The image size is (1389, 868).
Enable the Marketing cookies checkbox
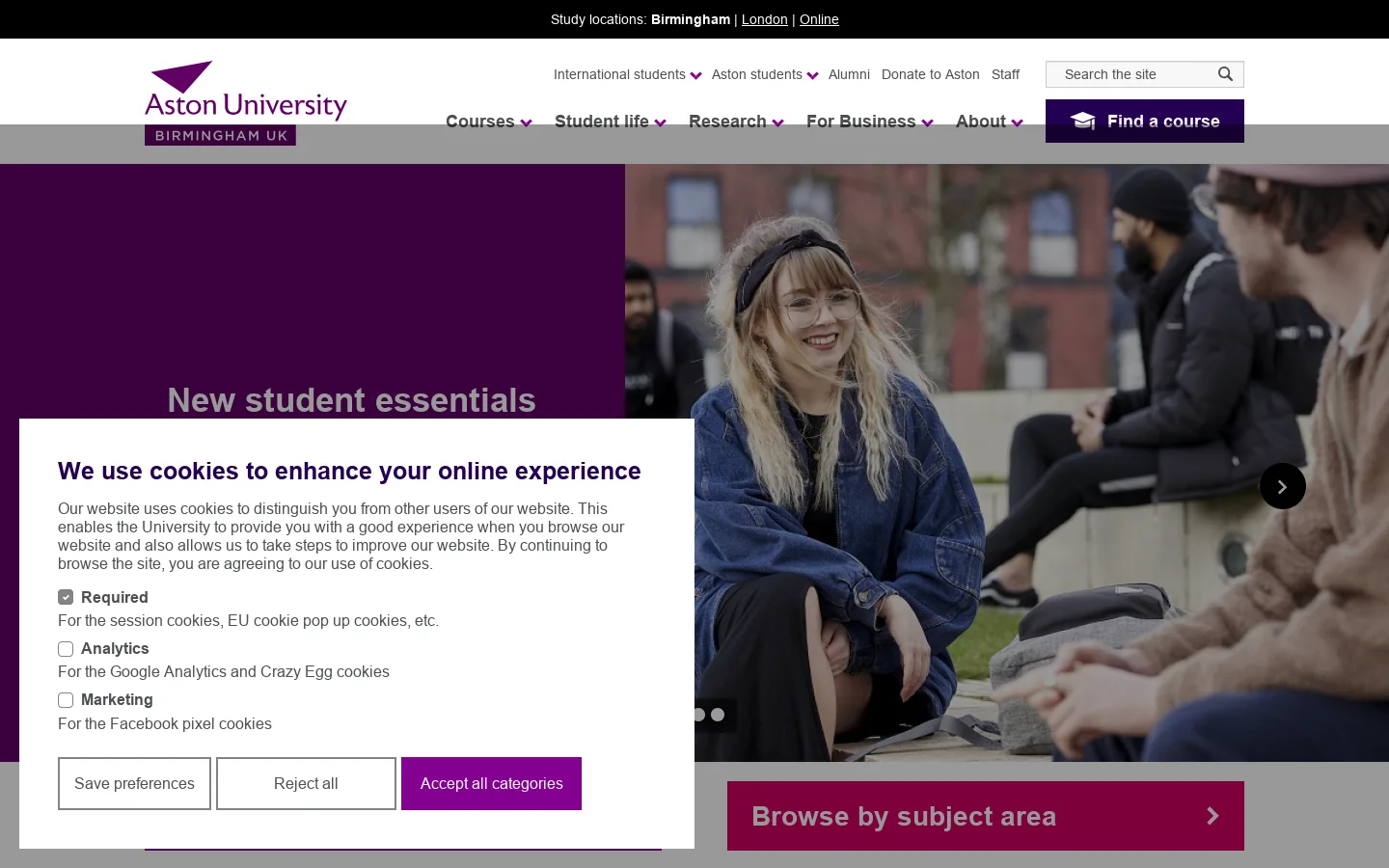click(66, 700)
